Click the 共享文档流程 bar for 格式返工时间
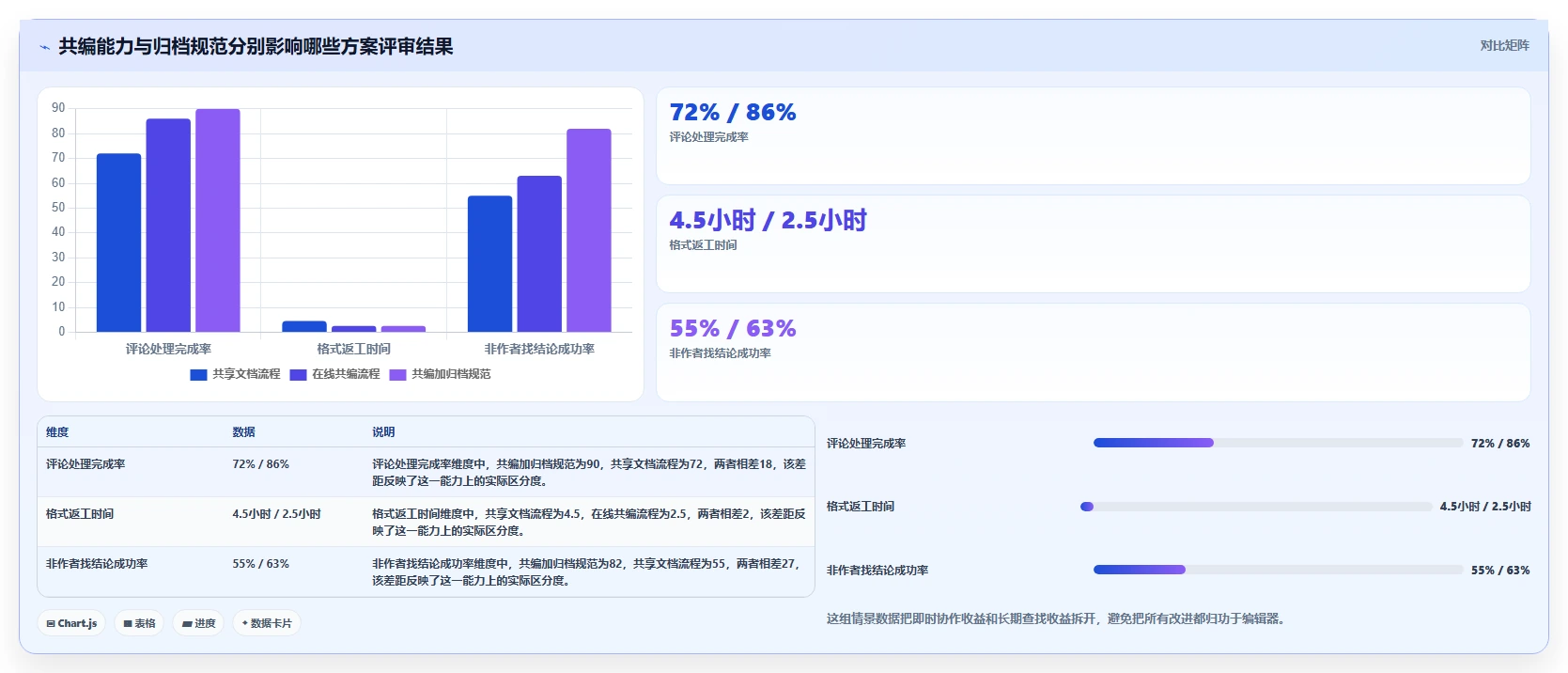The height and width of the screenshot is (673, 1568). 304,326
